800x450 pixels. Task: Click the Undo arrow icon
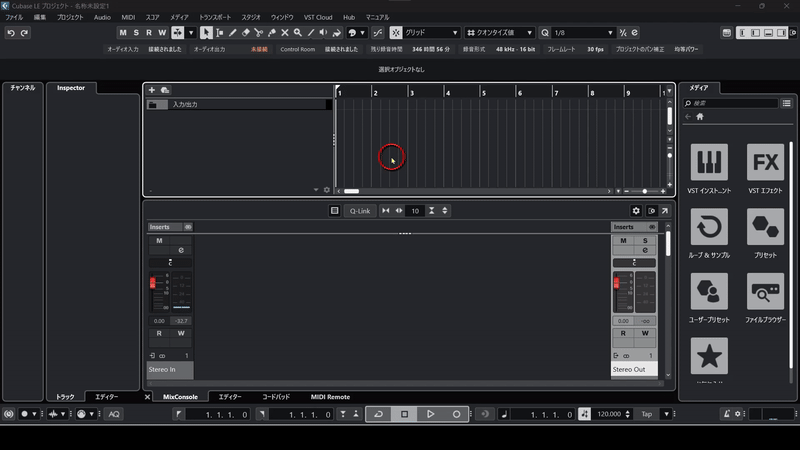[x=11, y=33]
